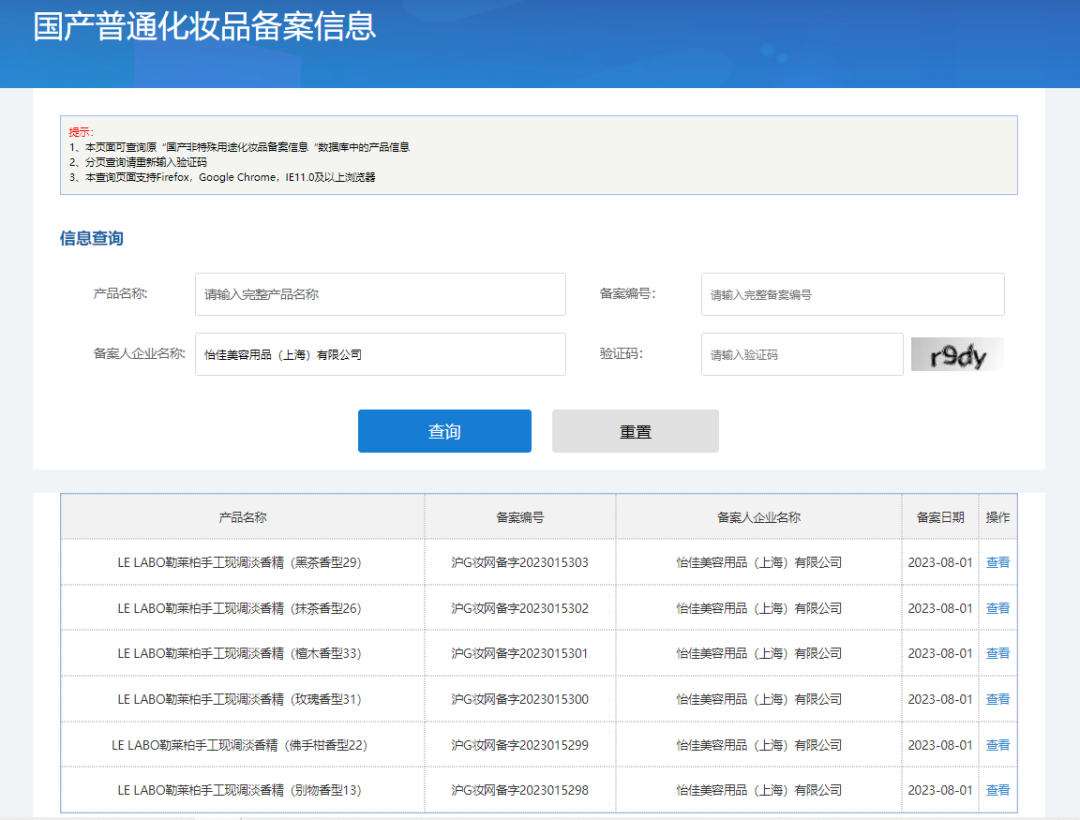Open 查看 for 黑茶香型29 row
The width and height of the screenshot is (1080, 820).
997,563
